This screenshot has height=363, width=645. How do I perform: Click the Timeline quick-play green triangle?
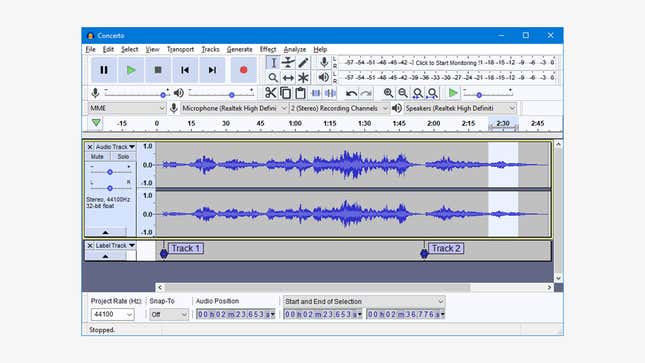[x=96, y=123]
